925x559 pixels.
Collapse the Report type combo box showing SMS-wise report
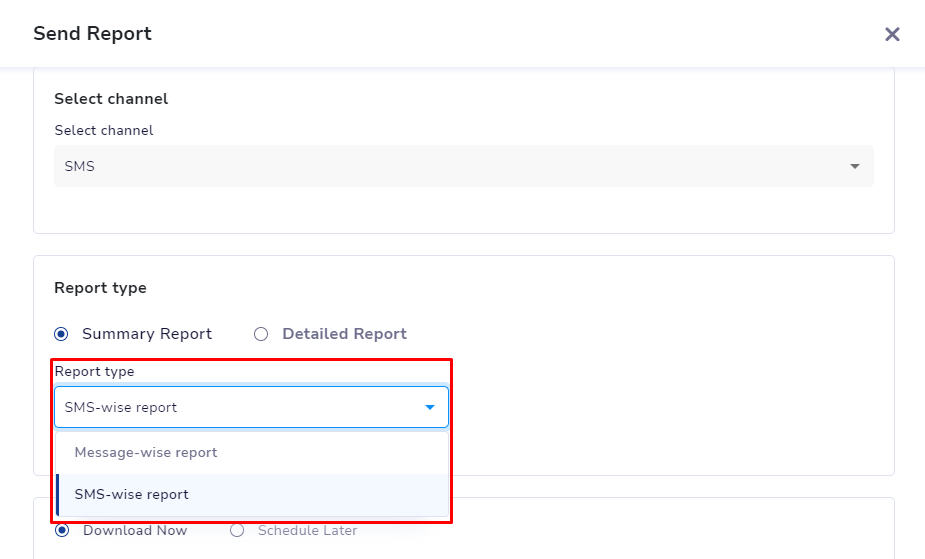point(251,407)
